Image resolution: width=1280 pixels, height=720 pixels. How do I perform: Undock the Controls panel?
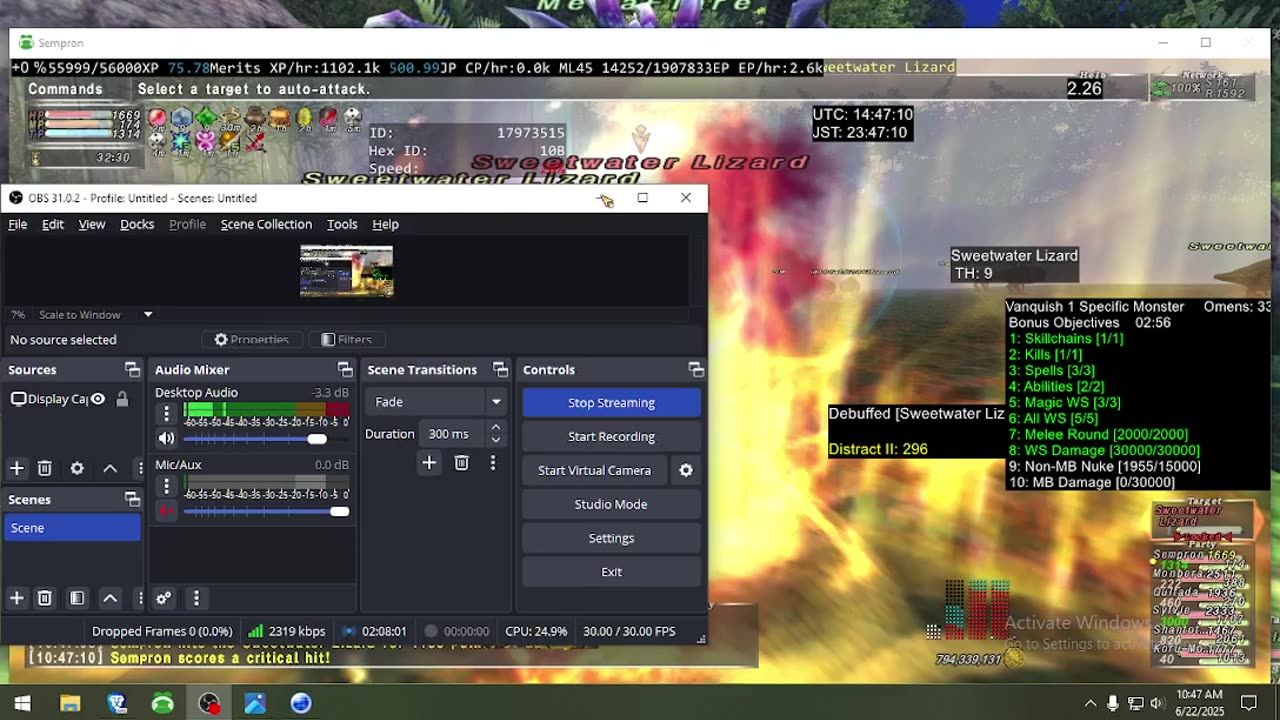point(696,370)
